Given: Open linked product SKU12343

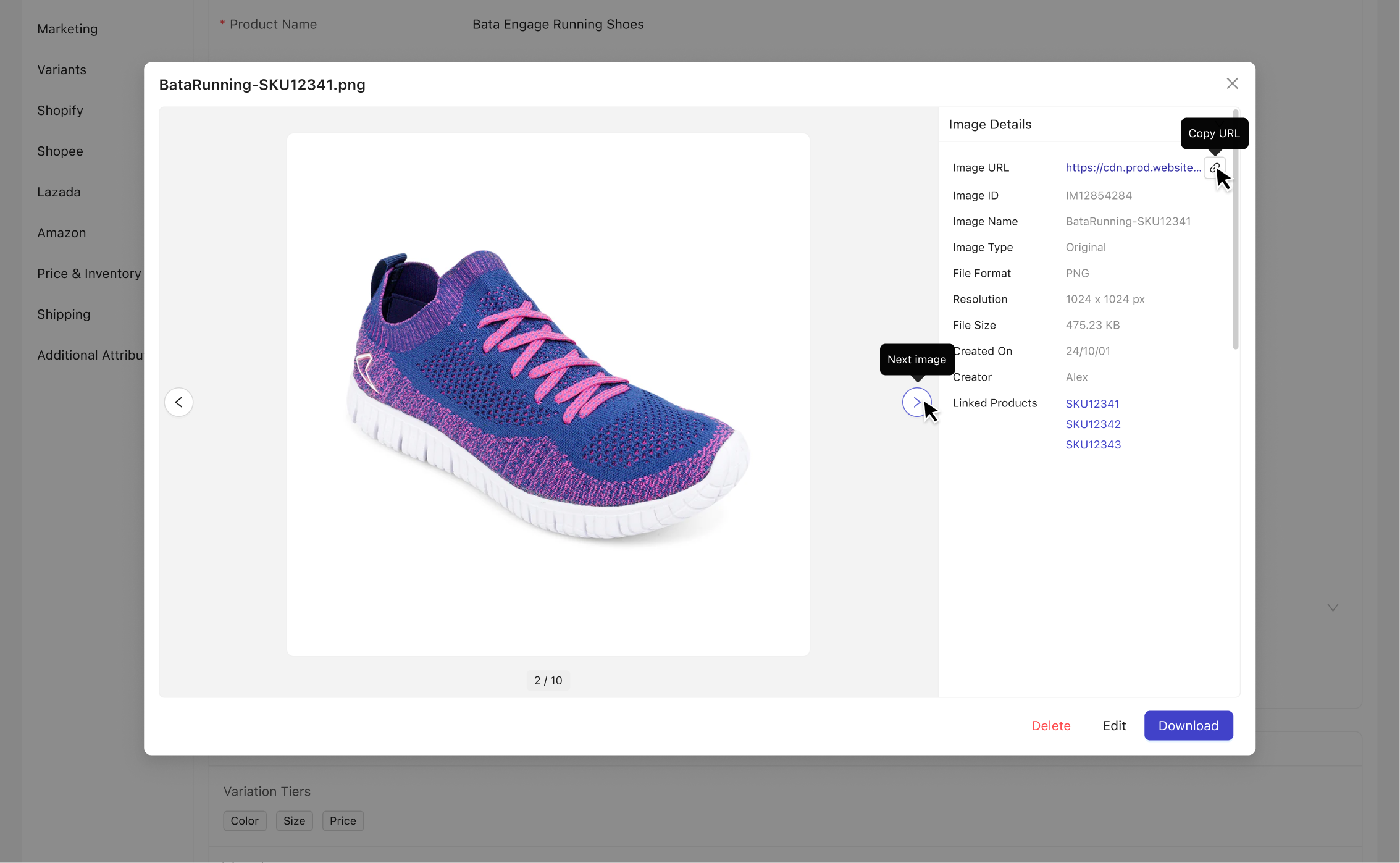Looking at the screenshot, I should [x=1092, y=444].
